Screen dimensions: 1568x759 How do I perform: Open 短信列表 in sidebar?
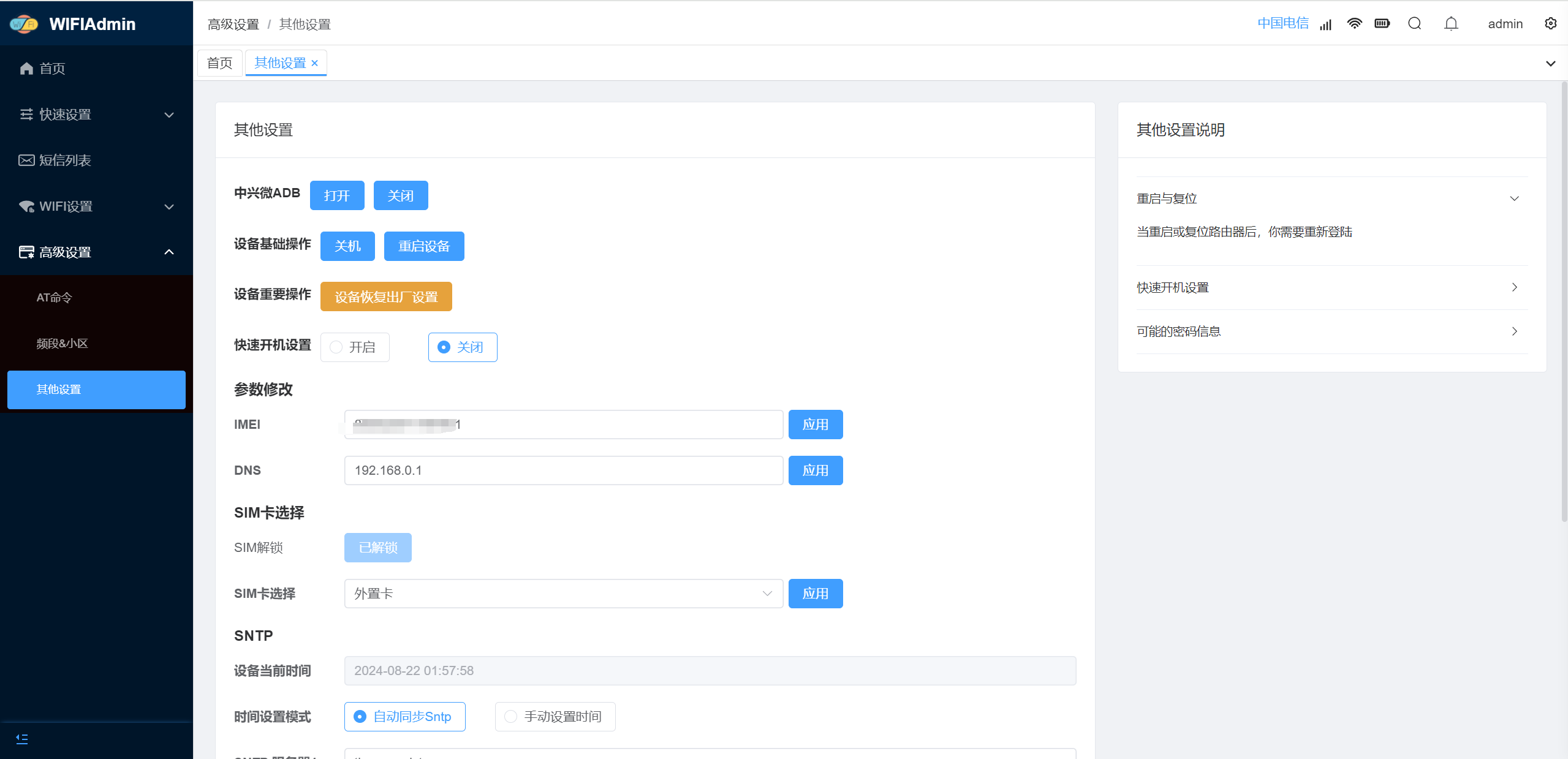[x=96, y=160]
